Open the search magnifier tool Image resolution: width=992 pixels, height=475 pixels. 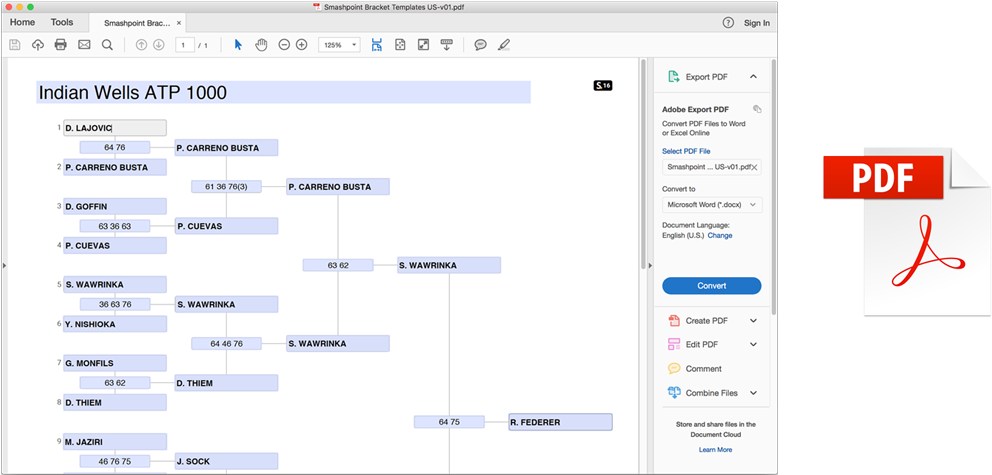point(107,45)
